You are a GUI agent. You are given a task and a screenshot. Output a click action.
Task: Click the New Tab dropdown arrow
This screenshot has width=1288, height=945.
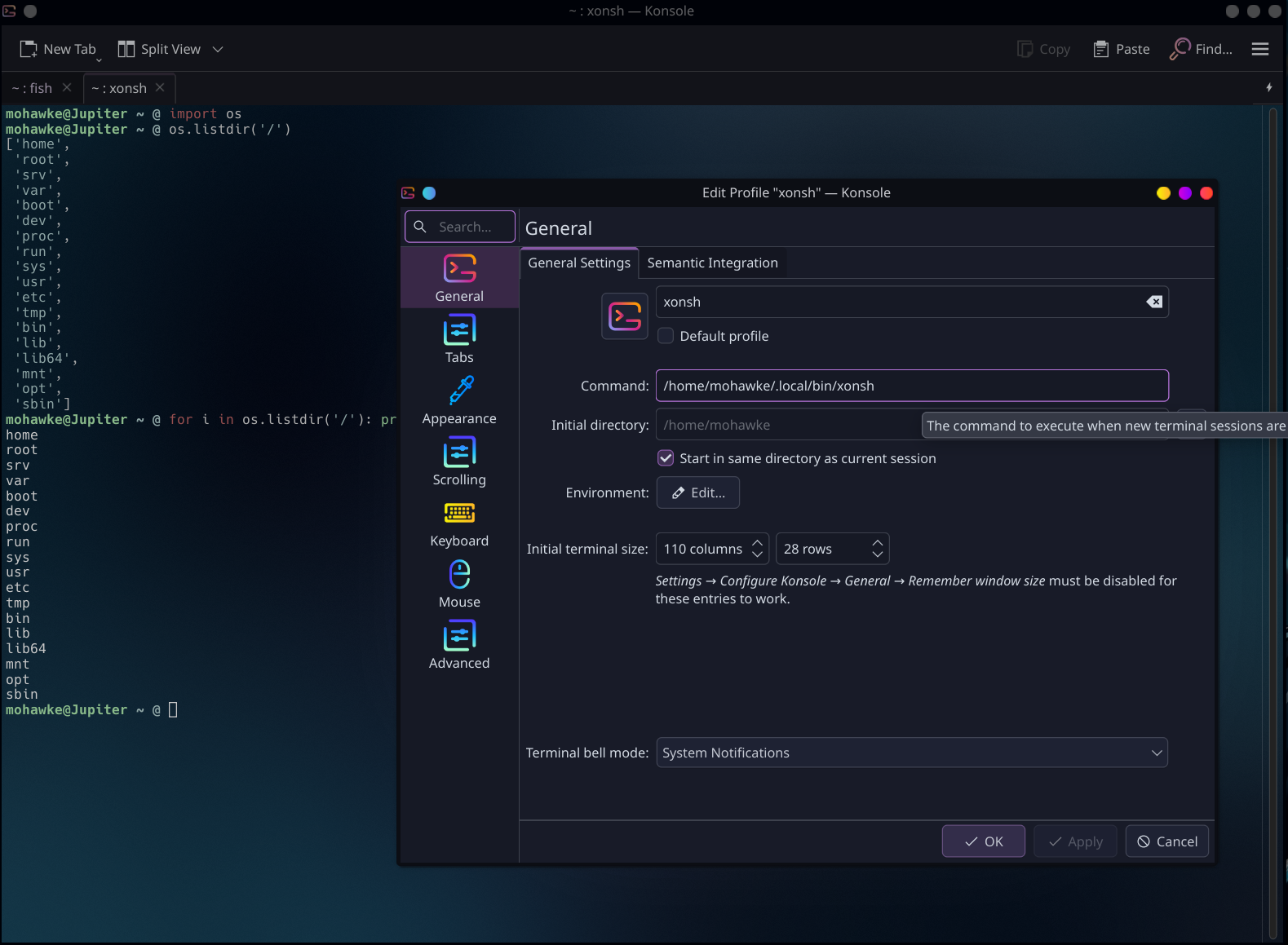pos(99,60)
